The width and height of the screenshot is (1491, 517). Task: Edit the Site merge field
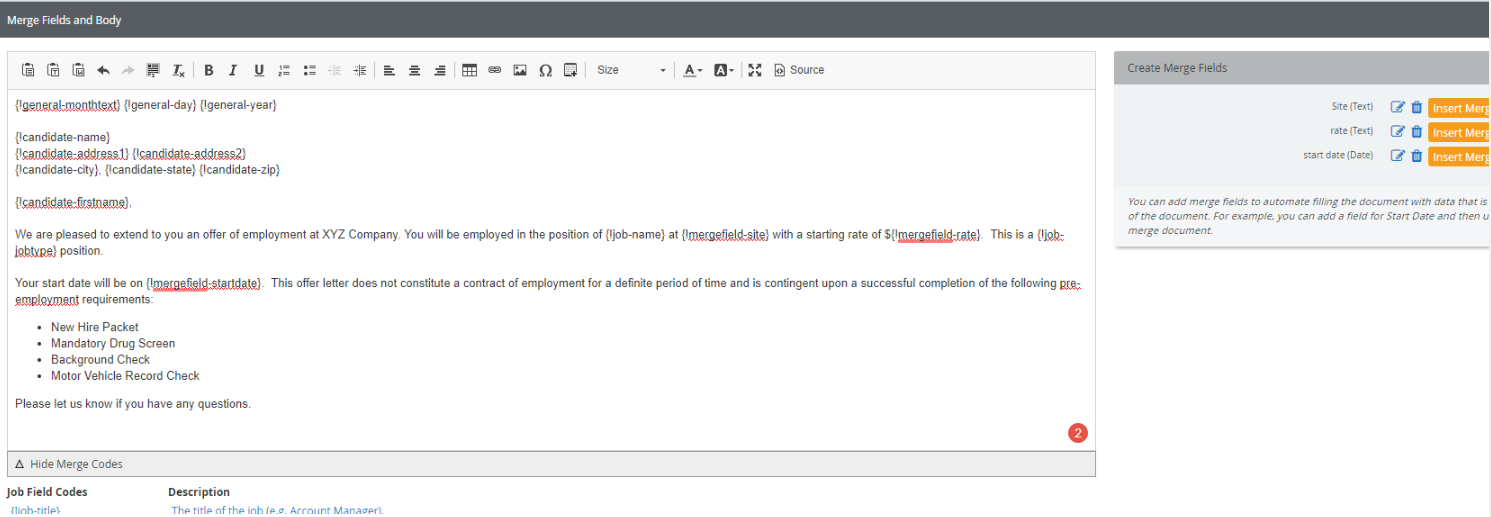(1398, 108)
